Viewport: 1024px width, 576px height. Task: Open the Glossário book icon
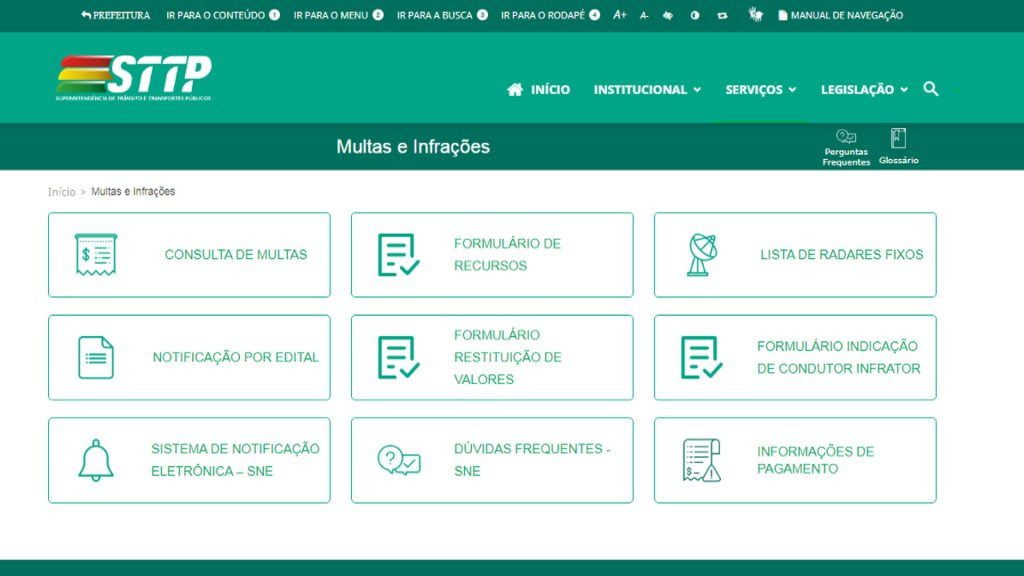click(x=898, y=140)
